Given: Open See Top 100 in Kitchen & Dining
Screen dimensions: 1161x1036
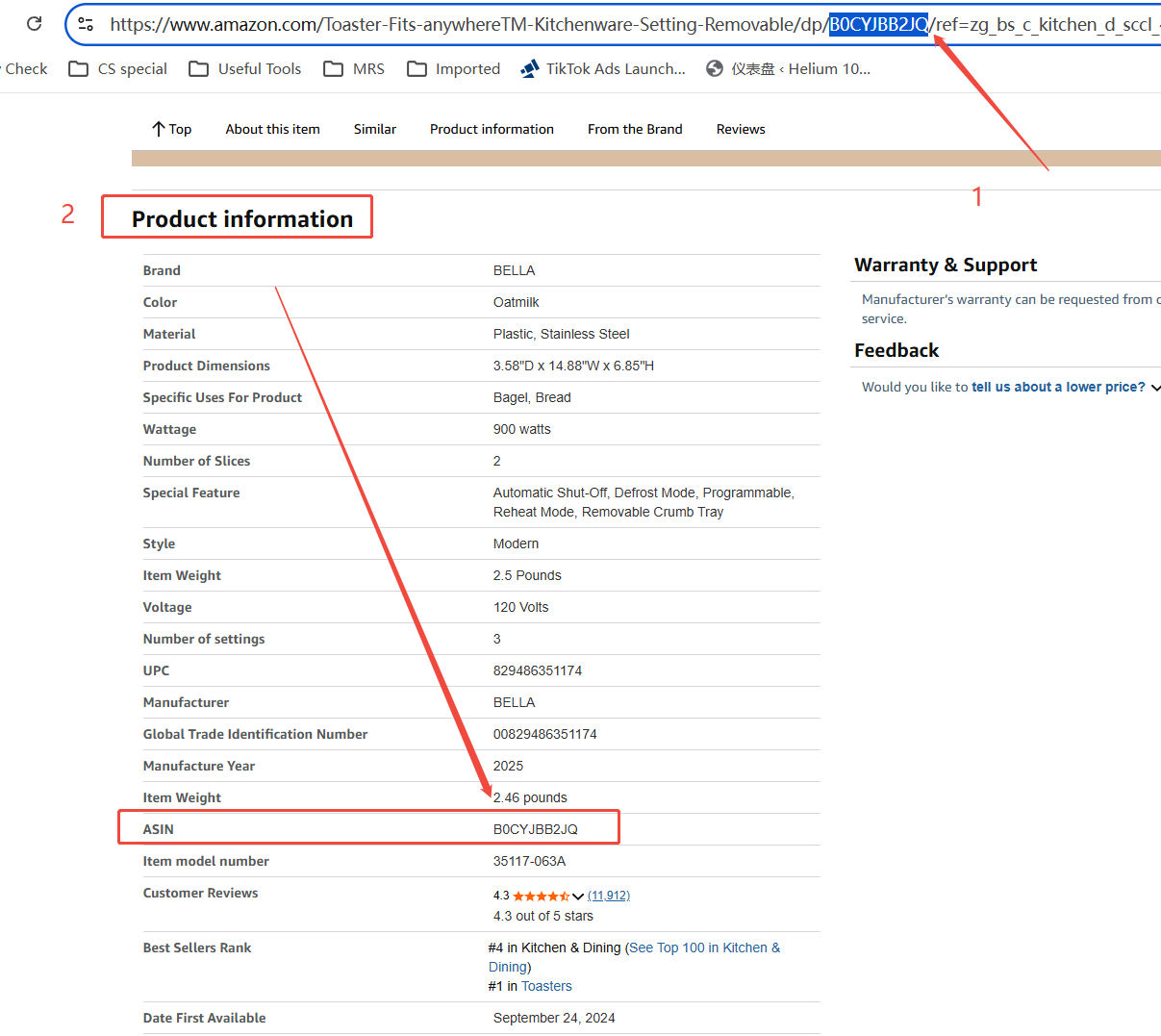Looking at the screenshot, I should [x=704, y=948].
